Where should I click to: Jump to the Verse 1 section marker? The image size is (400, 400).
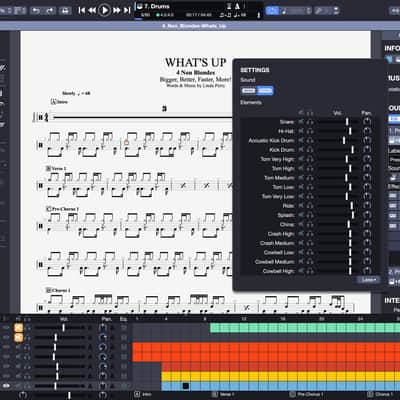point(223,394)
